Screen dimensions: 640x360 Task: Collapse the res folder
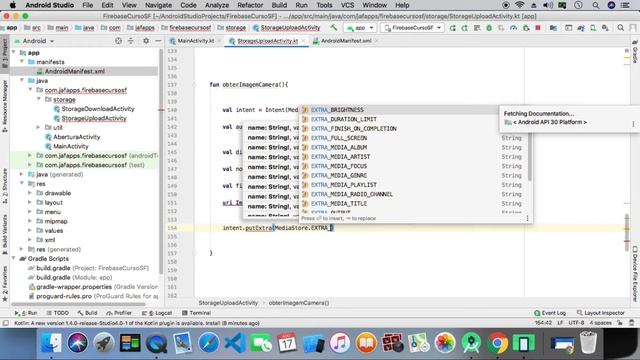click(22, 184)
